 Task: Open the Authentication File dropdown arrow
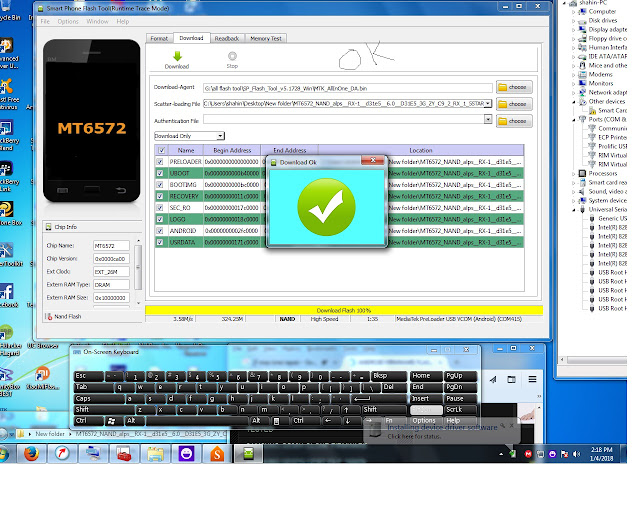point(488,119)
